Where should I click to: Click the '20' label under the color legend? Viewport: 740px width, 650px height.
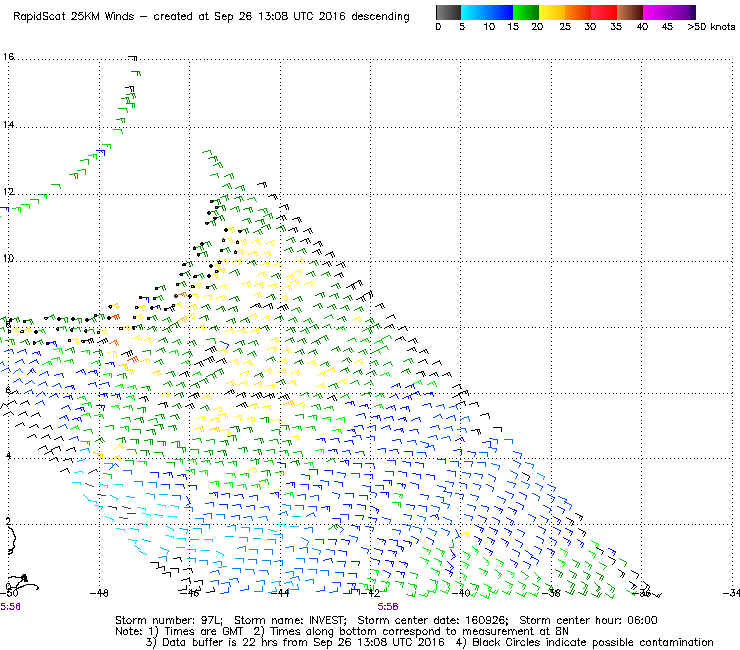coord(537,27)
